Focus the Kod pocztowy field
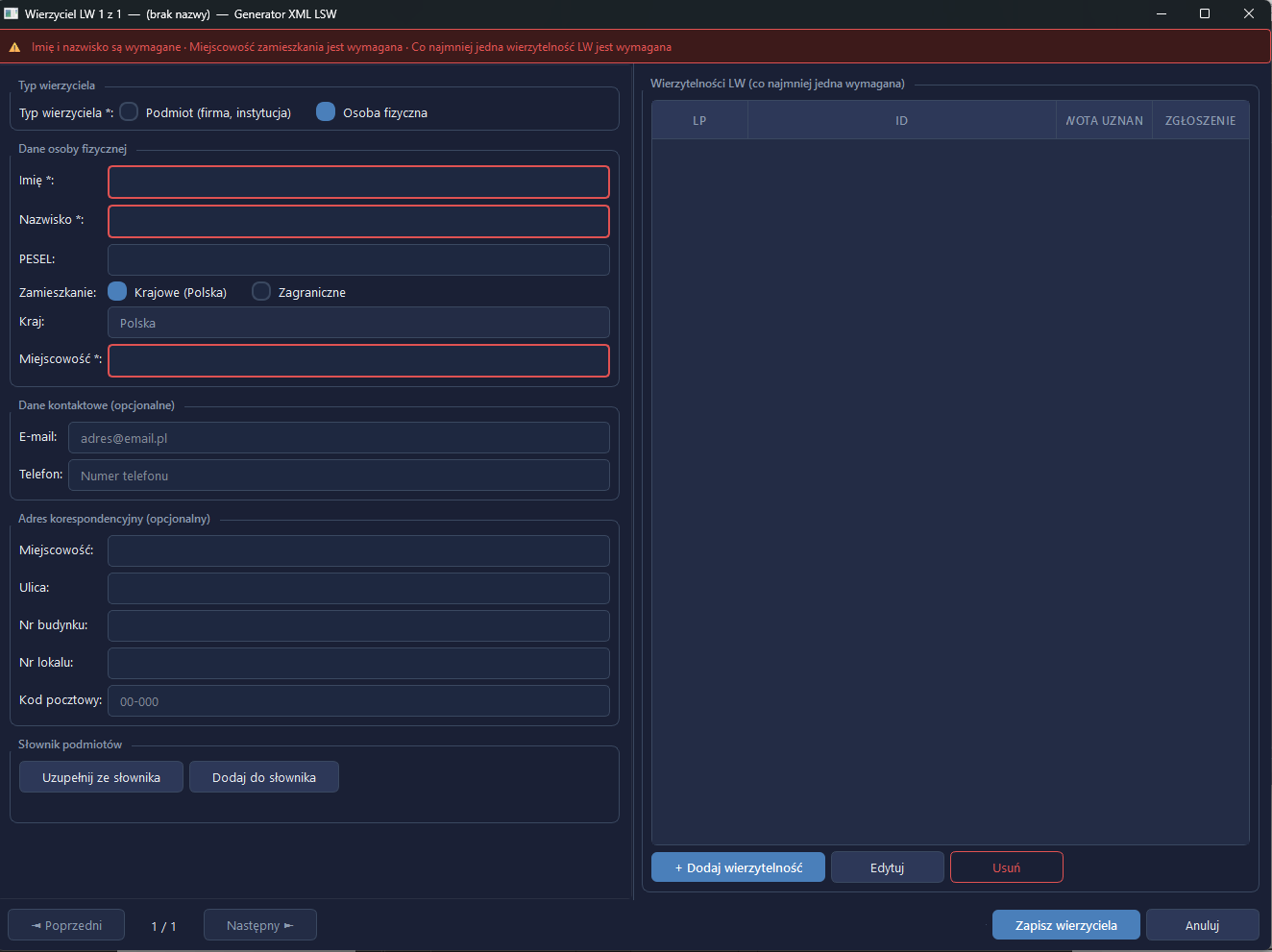Screen dimensions: 1272x952 [358, 700]
